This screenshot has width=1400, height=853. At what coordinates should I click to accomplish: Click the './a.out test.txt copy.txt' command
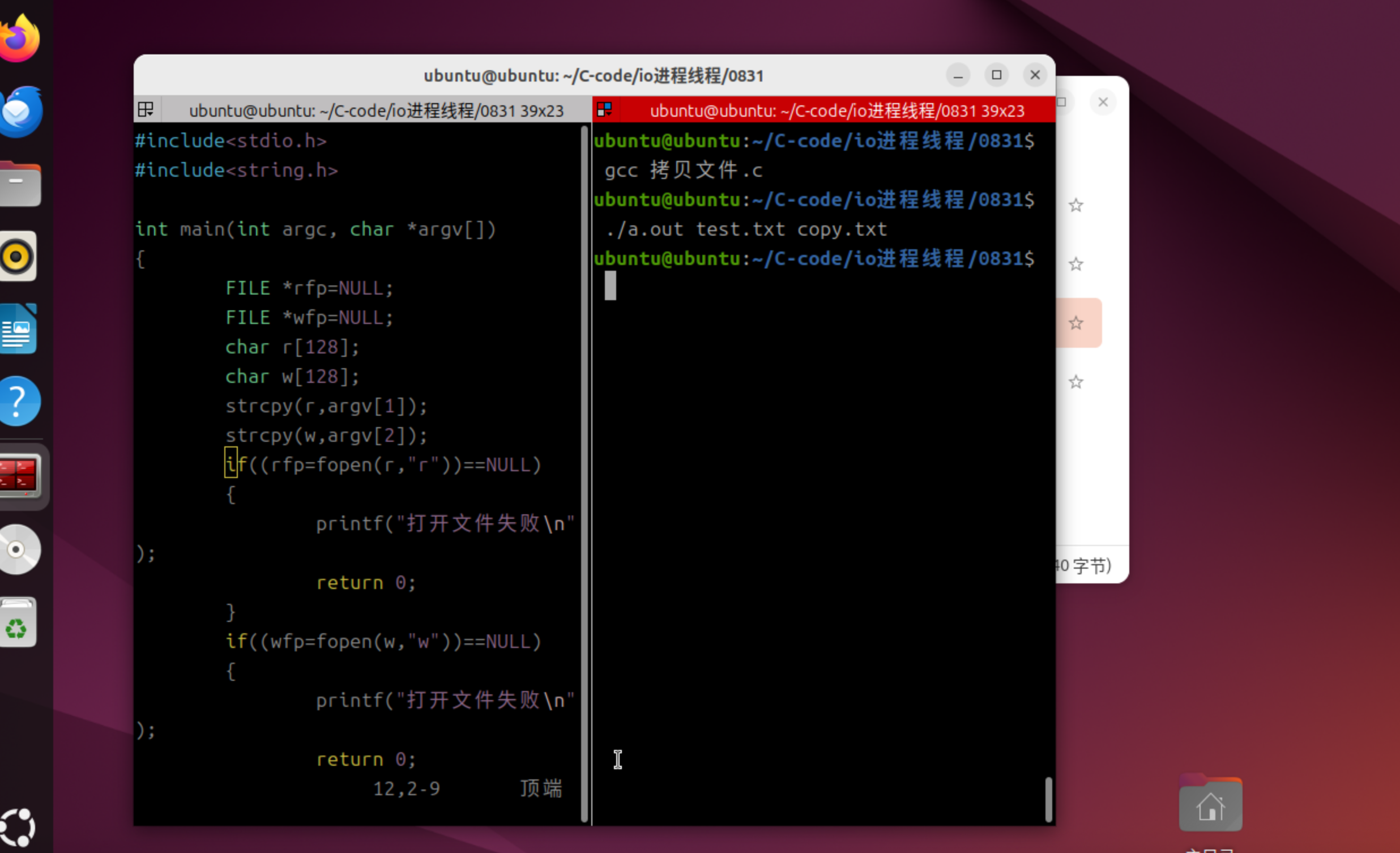tap(746, 229)
